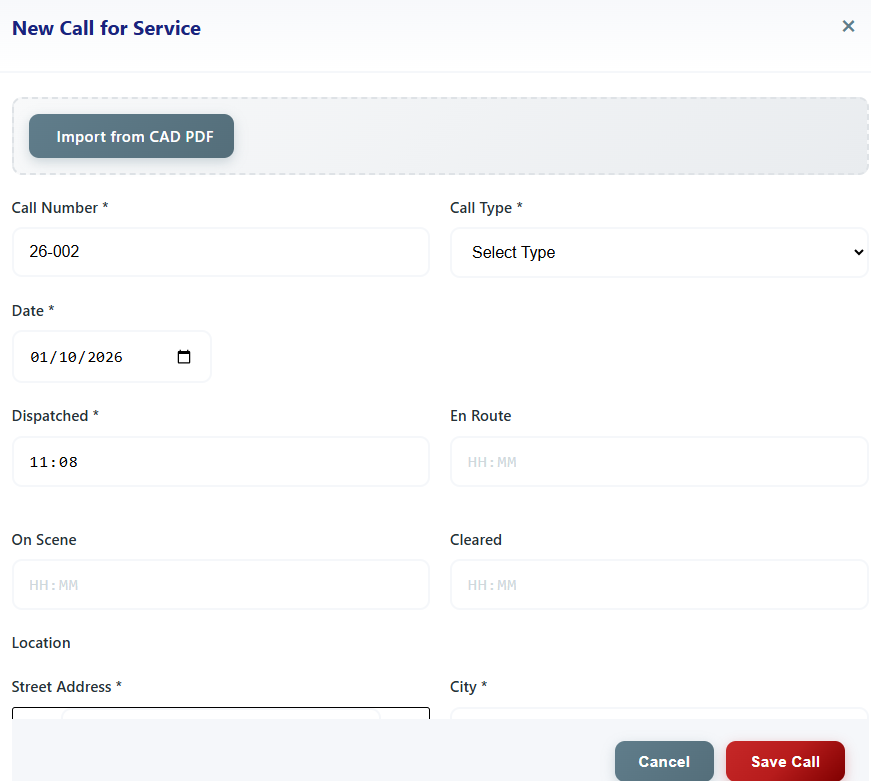Screen dimensions: 871x781
Task: Focus the City input box
Action: (659, 713)
